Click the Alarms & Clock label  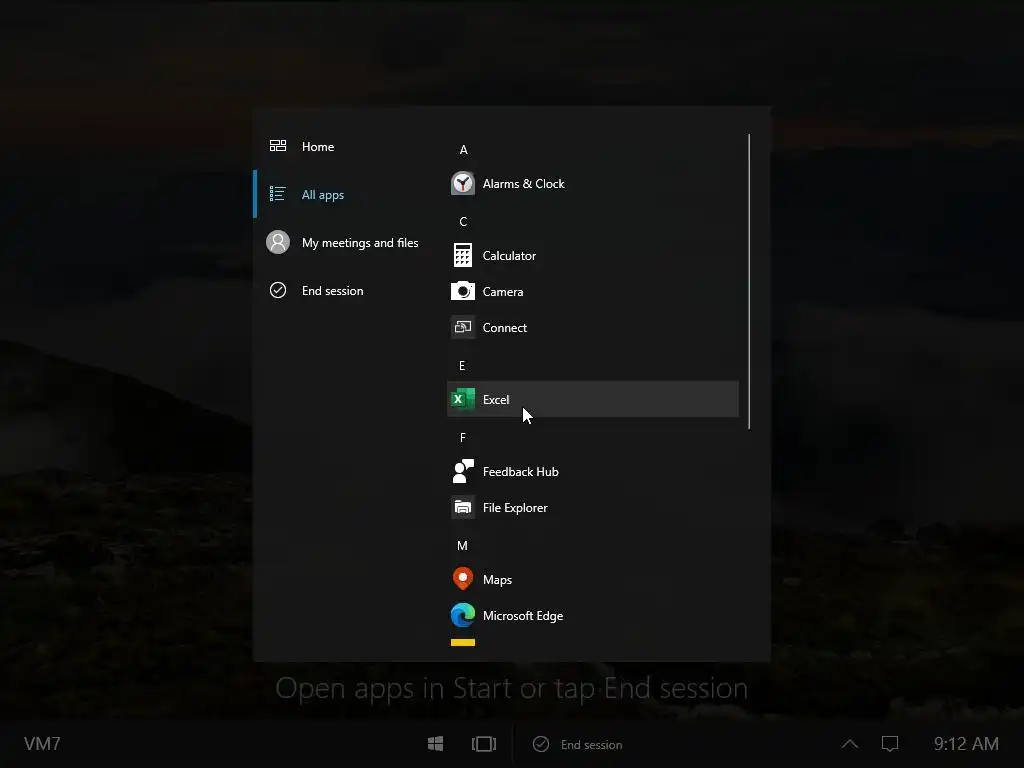(x=524, y=184)
